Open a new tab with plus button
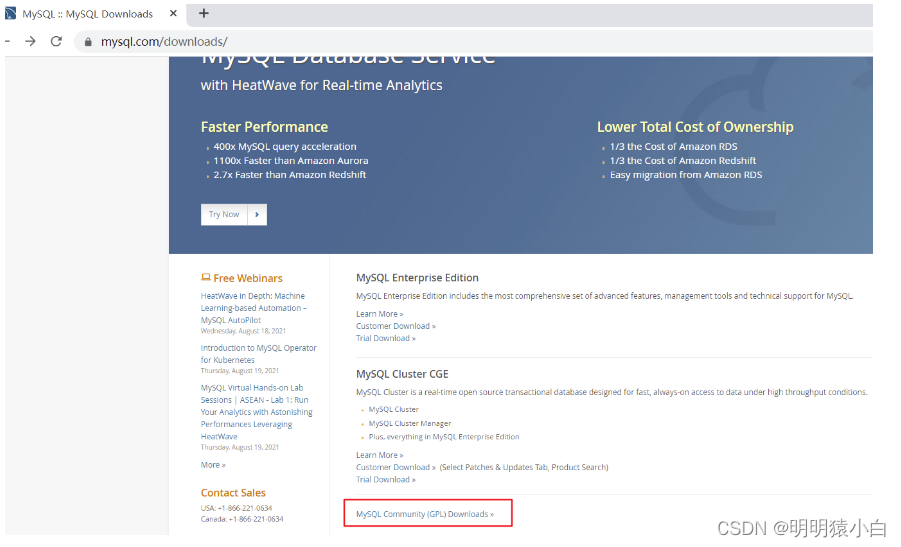901x547 pixels. (203, 13)
